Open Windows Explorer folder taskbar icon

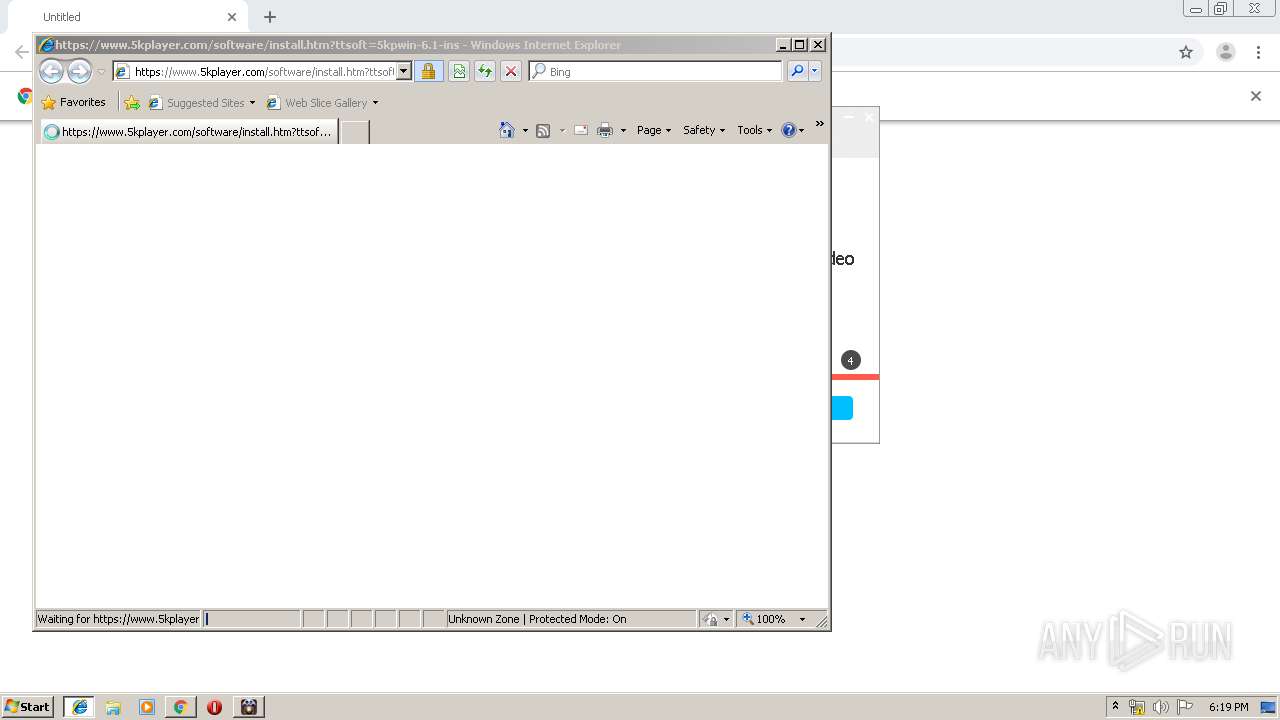pyautogui.click(x=113, y=707)
